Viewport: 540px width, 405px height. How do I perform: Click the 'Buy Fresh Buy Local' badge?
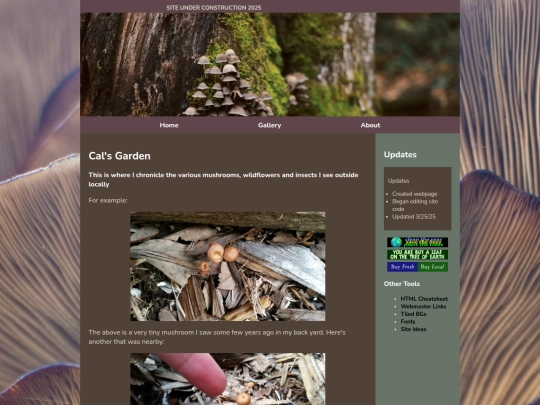(417, 267)
